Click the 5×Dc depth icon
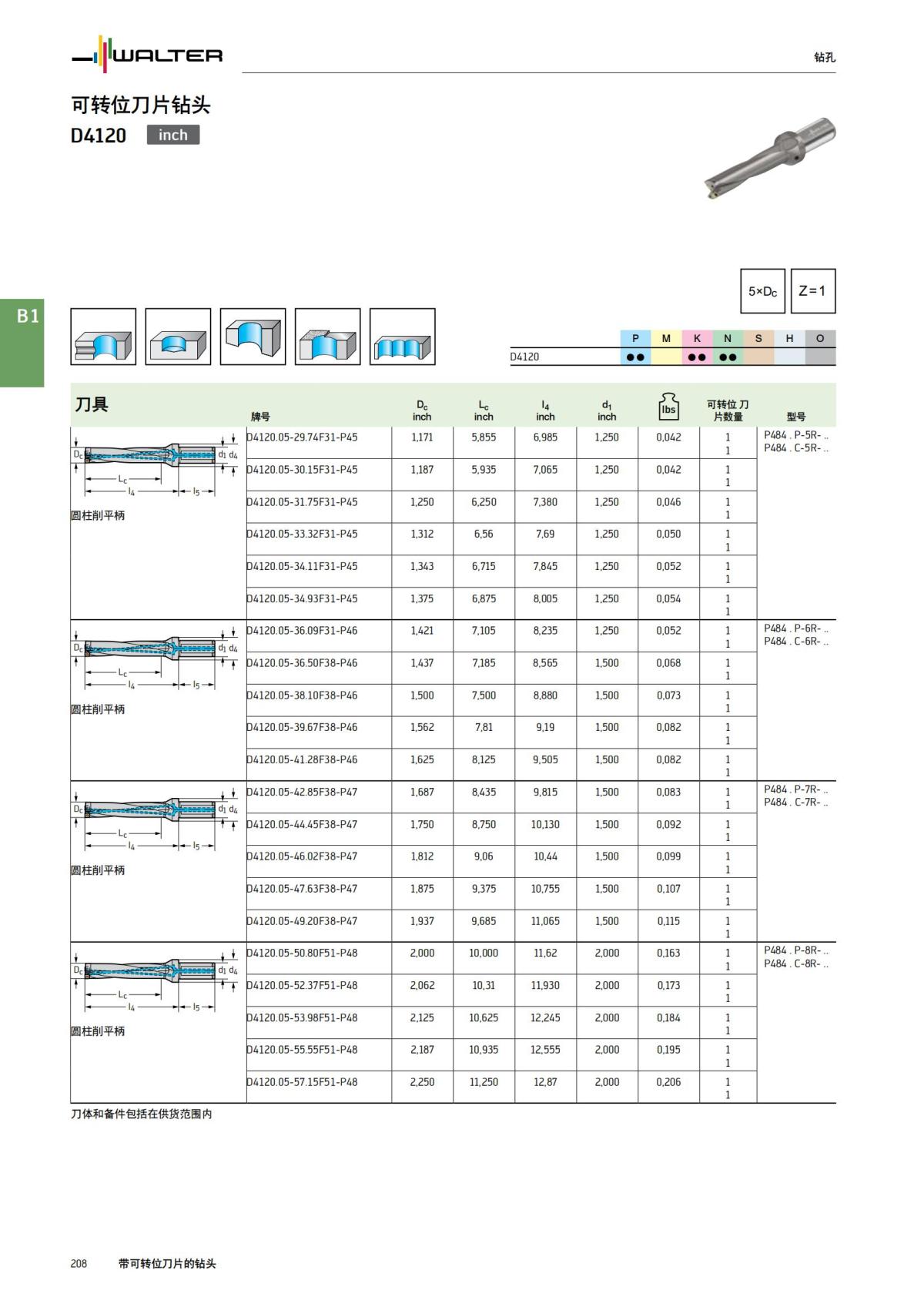 coord(763,291)
